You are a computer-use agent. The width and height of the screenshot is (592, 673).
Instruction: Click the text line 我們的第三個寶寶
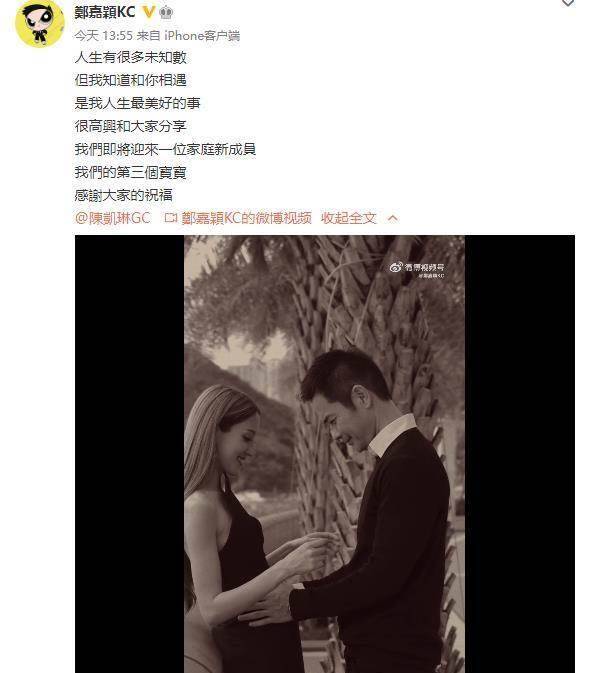[x=131, y=173]
